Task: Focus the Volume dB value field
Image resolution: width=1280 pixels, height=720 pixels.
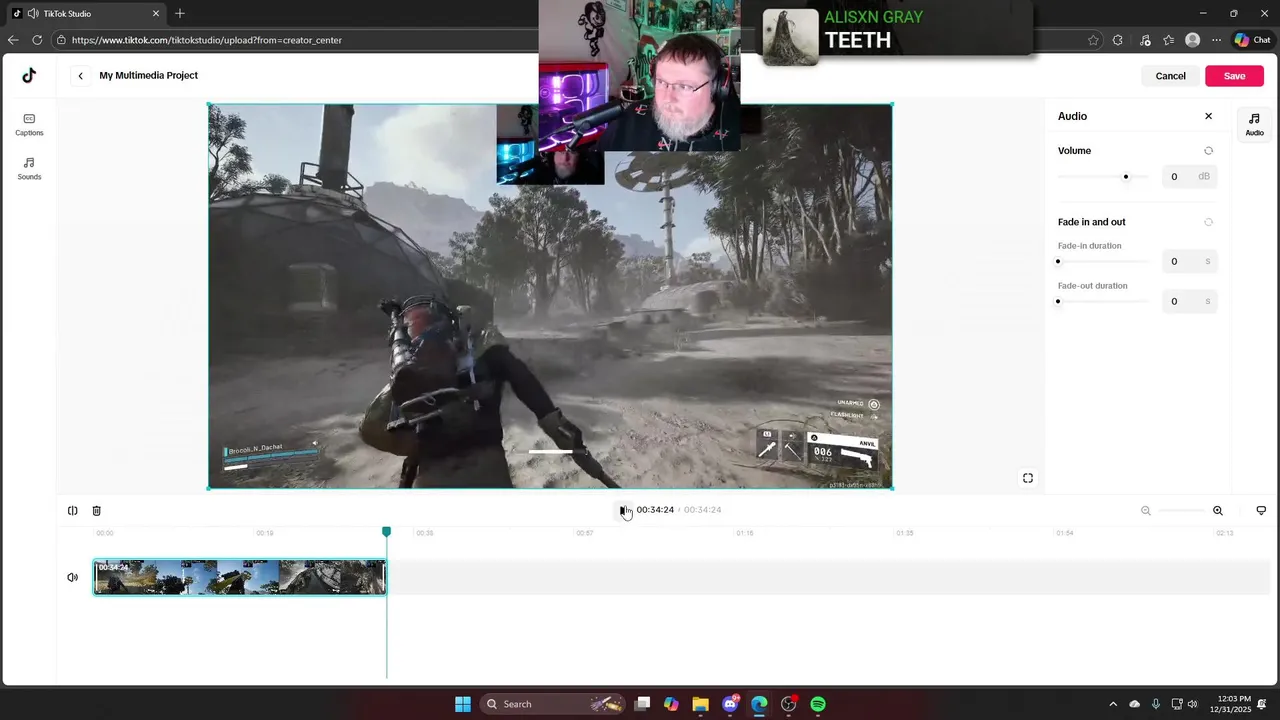Action: (x=1189, y=177)
